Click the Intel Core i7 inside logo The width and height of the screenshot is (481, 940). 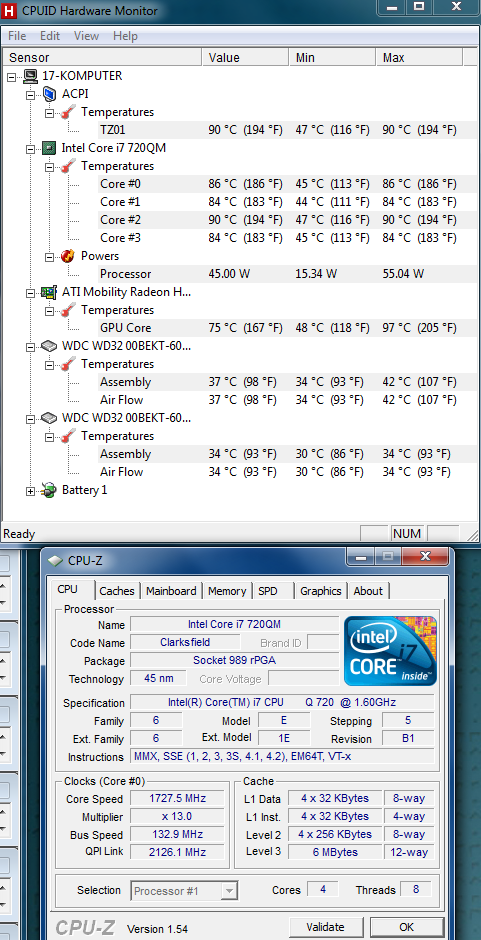pyautogui.click(x=390, y=650)
